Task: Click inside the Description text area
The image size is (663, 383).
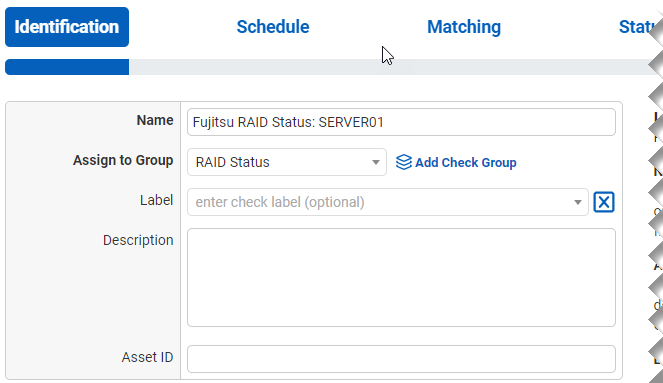Action: [x=401, y=277]
